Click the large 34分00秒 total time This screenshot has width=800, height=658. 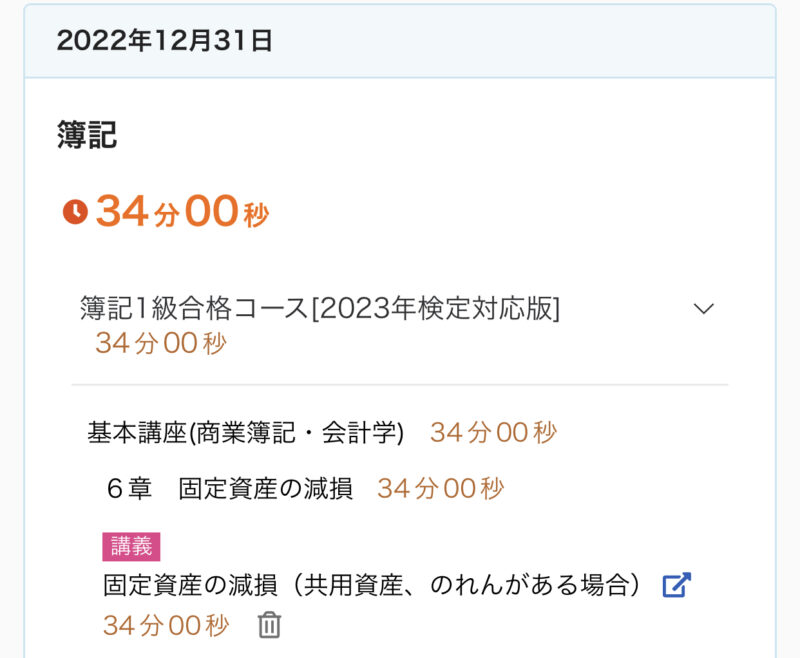click(182, 212)
